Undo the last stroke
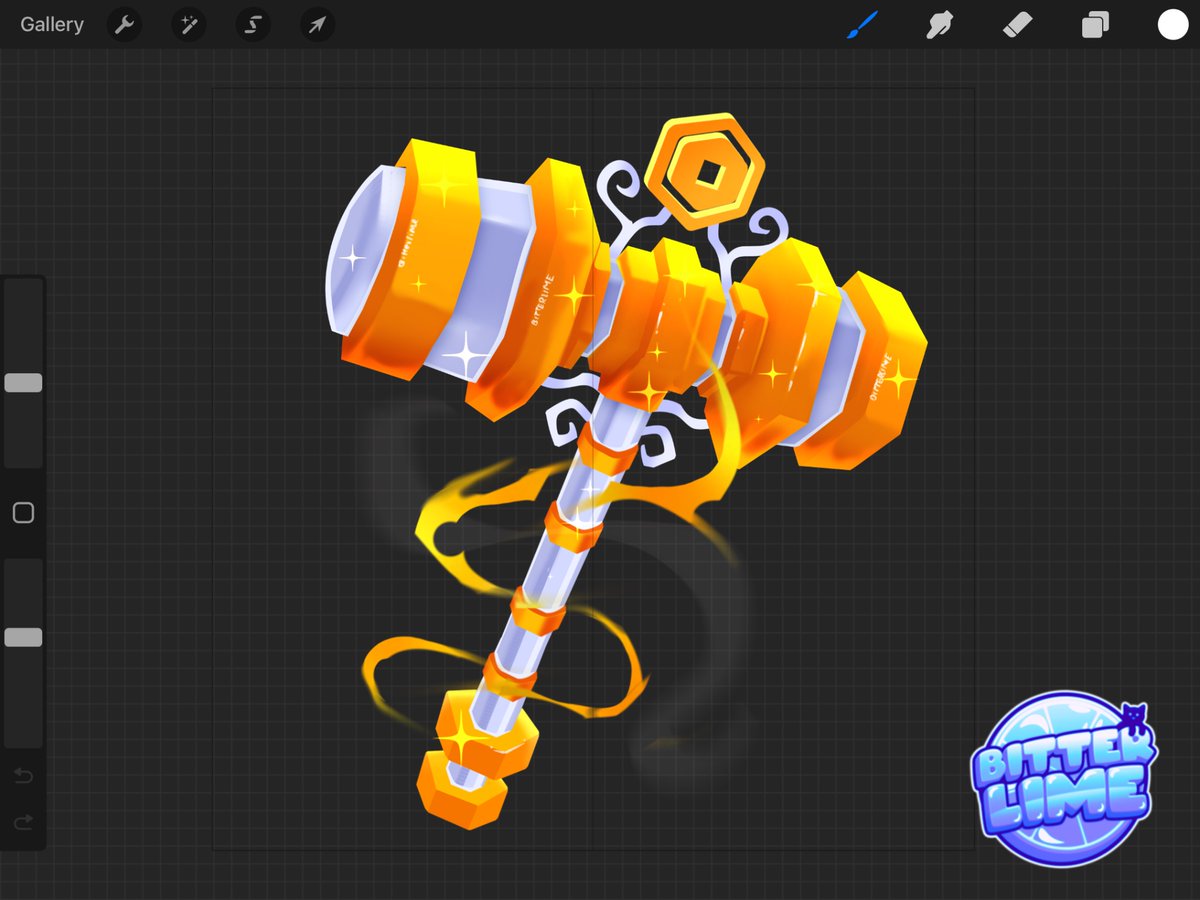Screen dimensions: 1200x900 point(23,776)
